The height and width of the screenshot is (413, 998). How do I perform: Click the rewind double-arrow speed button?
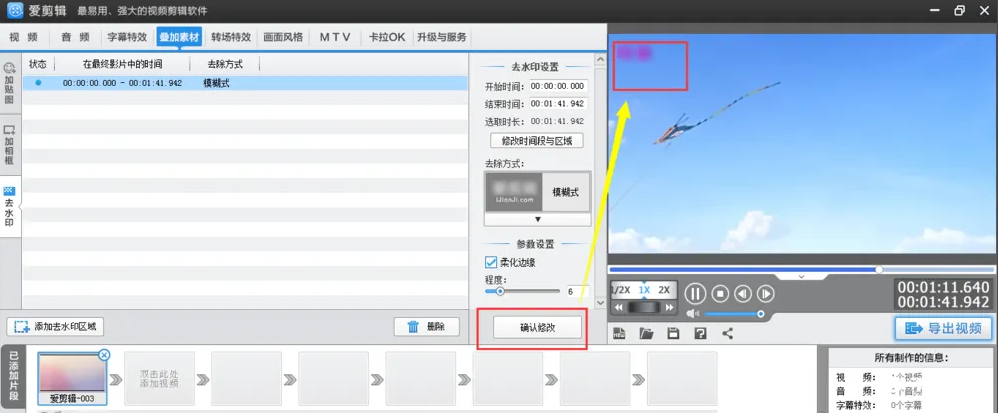(619, 307)
